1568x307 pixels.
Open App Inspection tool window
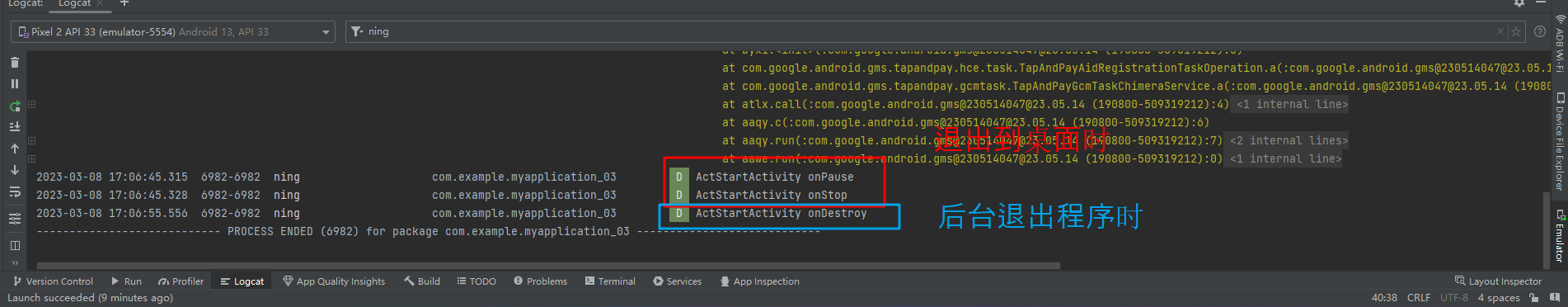tap(760, 281)
